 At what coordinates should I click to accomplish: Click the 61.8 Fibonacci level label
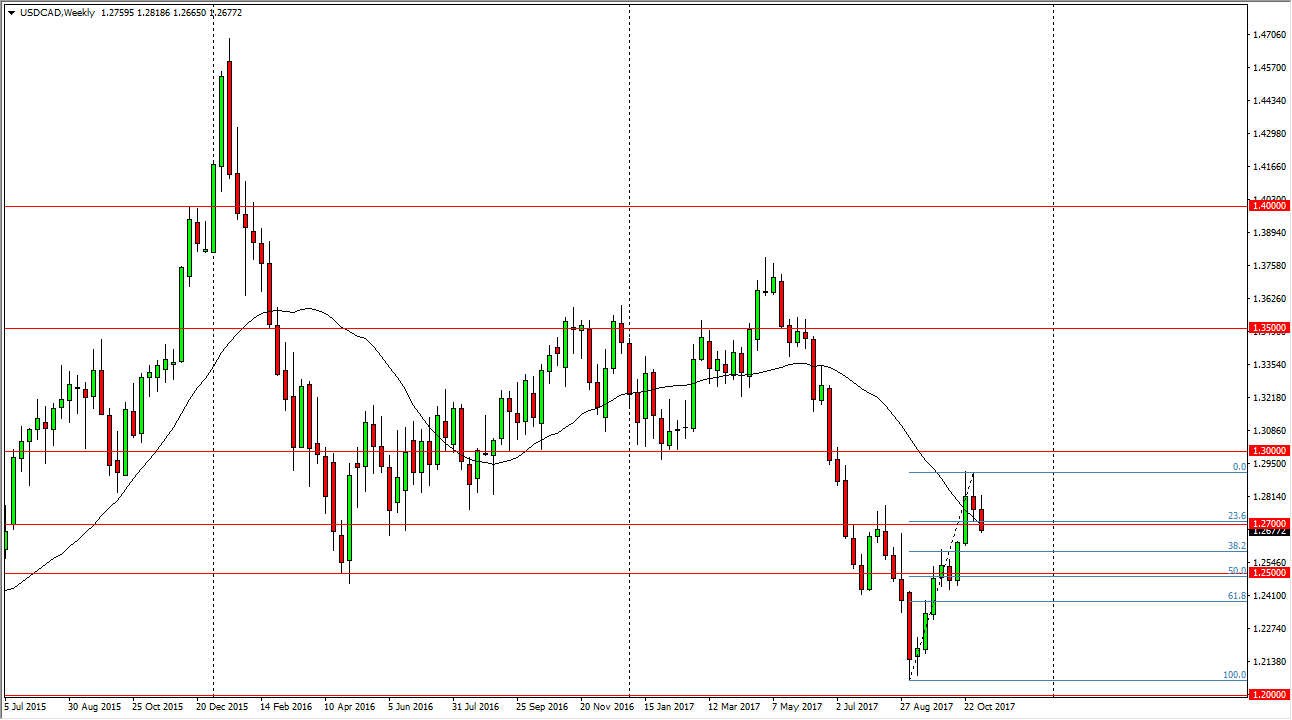pos(1237,596)
